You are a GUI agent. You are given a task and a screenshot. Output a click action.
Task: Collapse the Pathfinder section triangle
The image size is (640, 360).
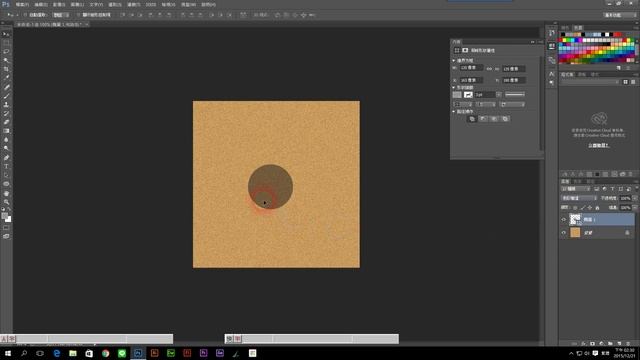[x=453, y=111]
